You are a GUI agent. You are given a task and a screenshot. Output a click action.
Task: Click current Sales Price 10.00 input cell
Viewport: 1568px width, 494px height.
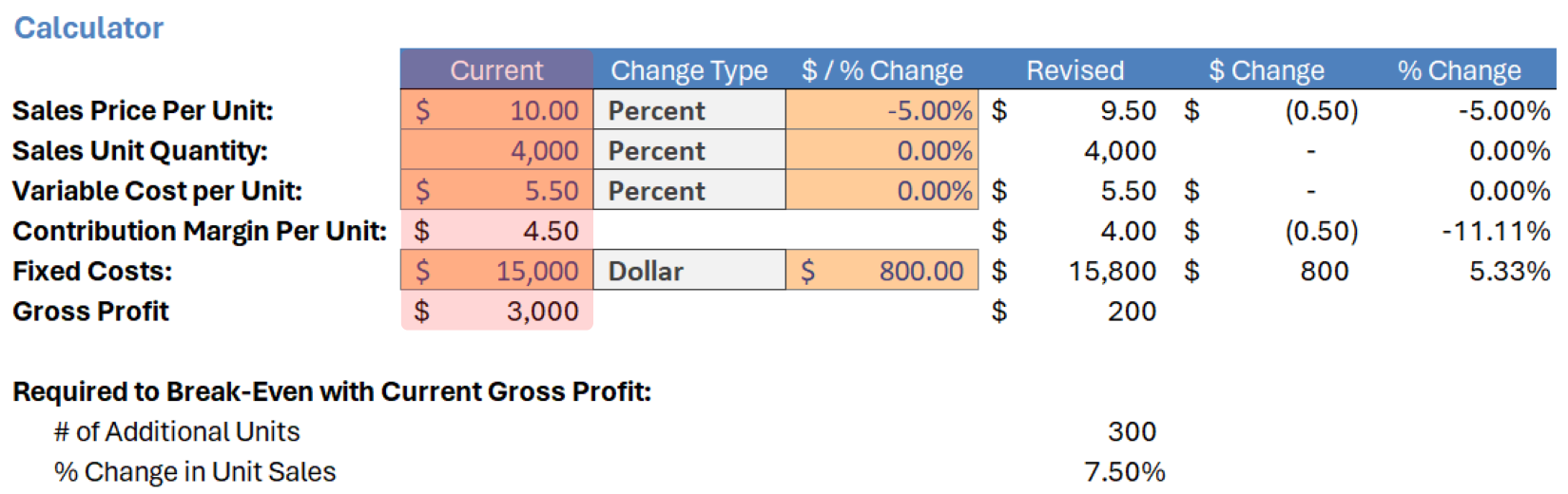pos(496,110)
